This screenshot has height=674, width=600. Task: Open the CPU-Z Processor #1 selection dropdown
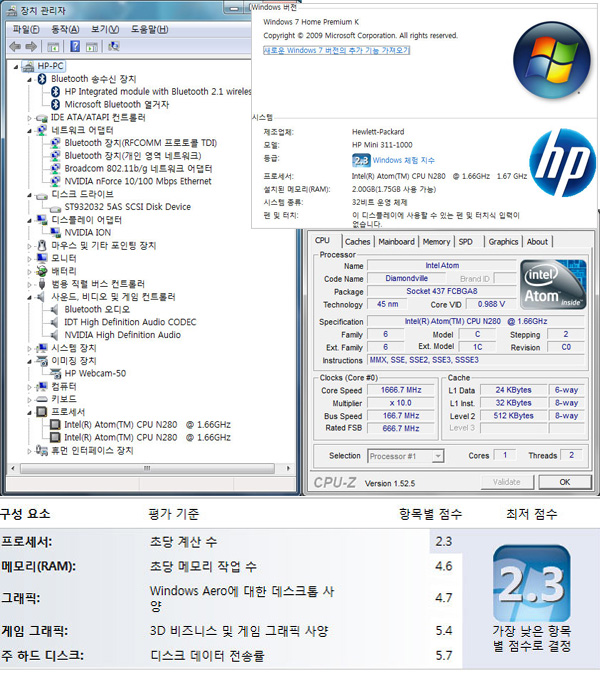tap(438, 456)
